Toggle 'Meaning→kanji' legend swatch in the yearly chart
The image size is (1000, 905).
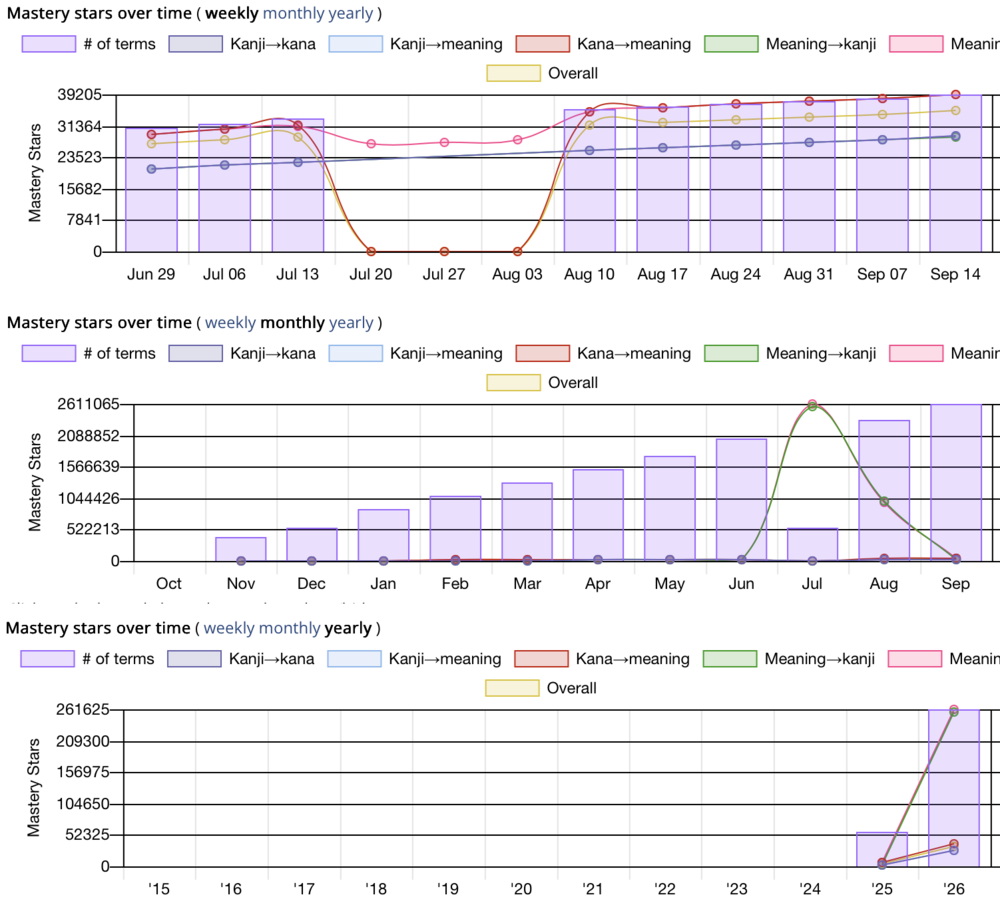pos(730,659)
